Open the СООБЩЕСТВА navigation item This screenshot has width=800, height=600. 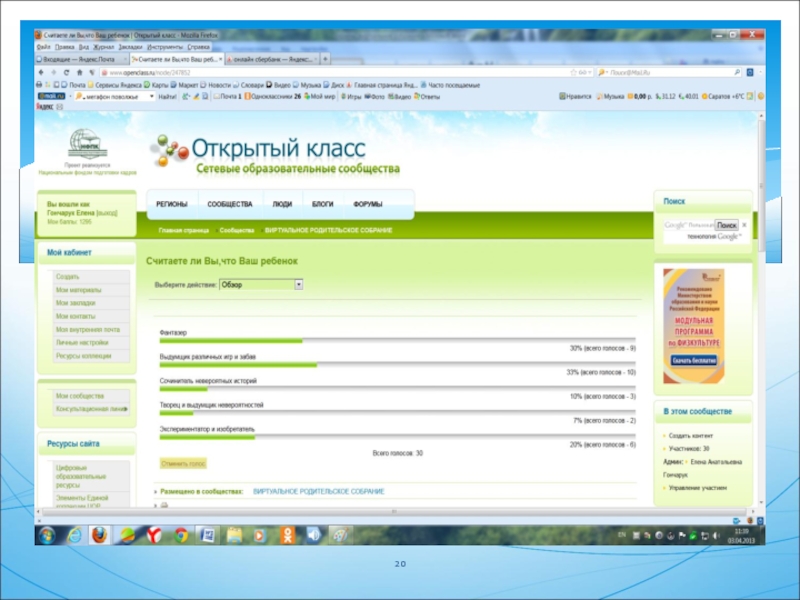point(230,204)
